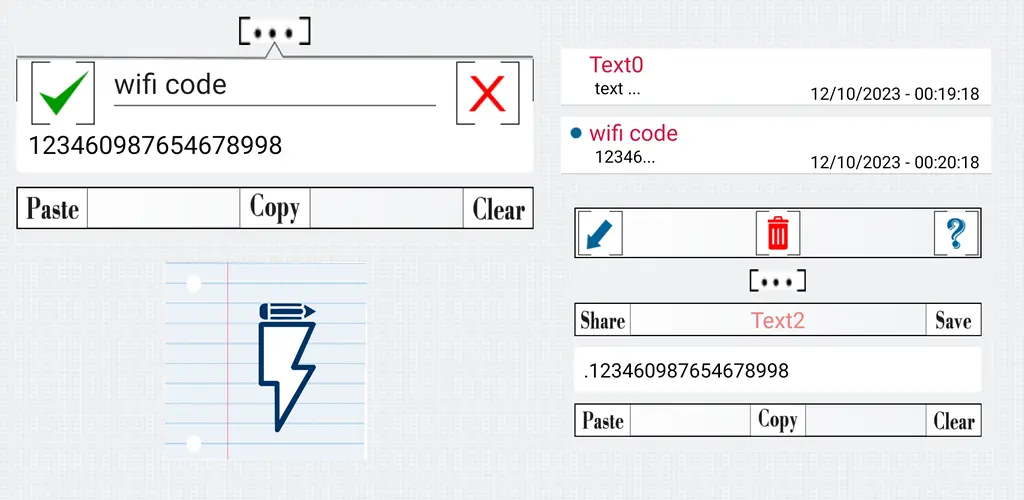Click the Save button beside Text2

pos(953,320)
